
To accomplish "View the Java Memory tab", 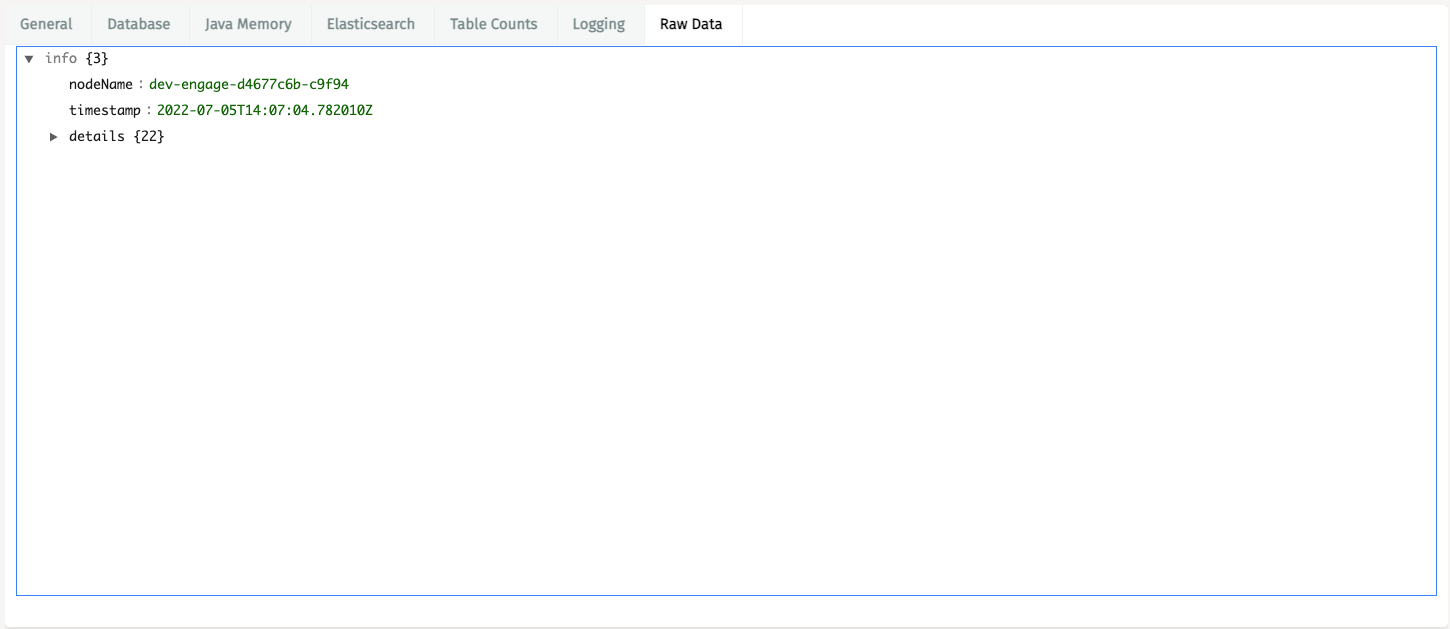I will click(248, 23).
